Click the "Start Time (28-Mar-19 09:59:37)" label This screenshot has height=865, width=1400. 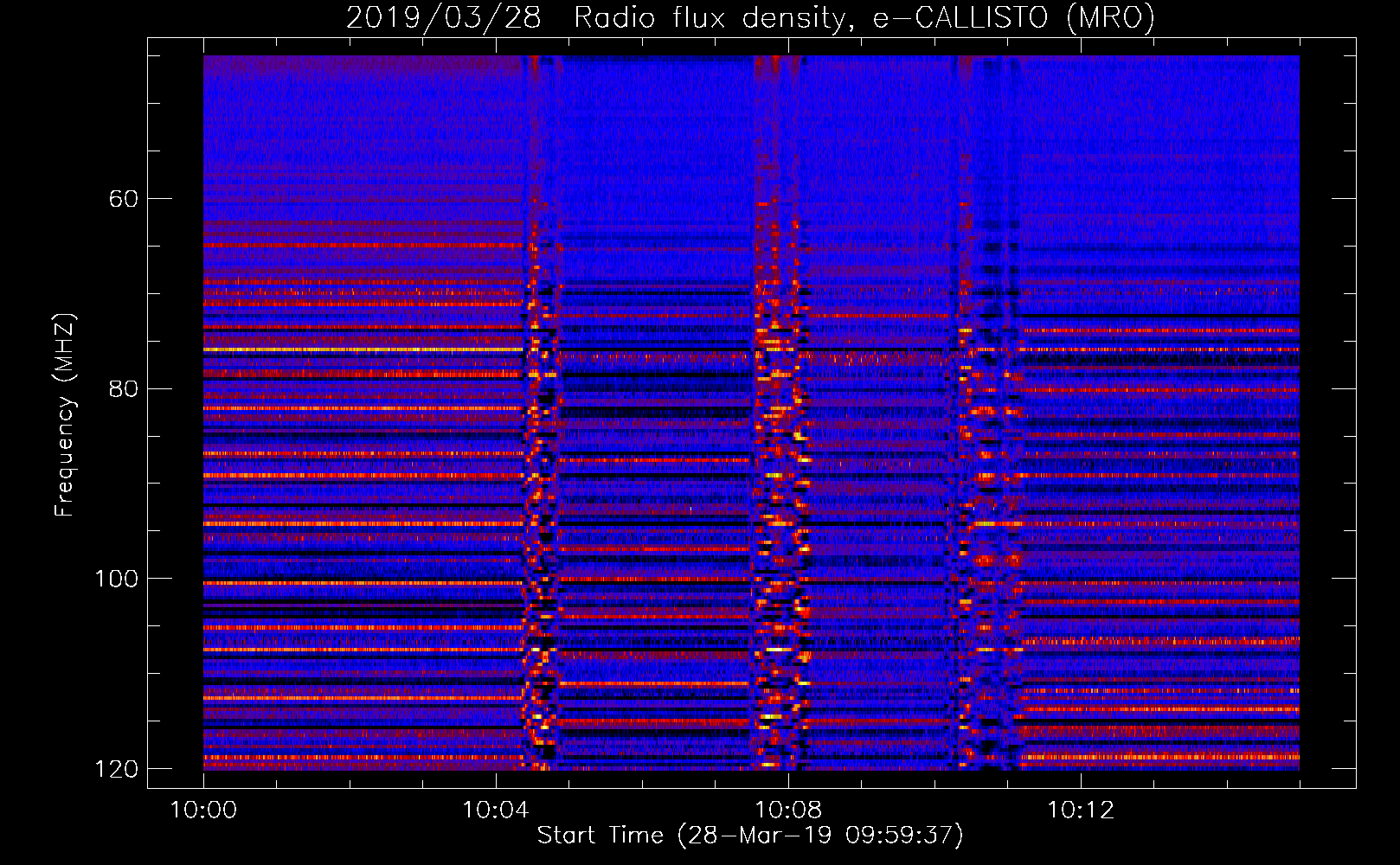click(750, 836)
